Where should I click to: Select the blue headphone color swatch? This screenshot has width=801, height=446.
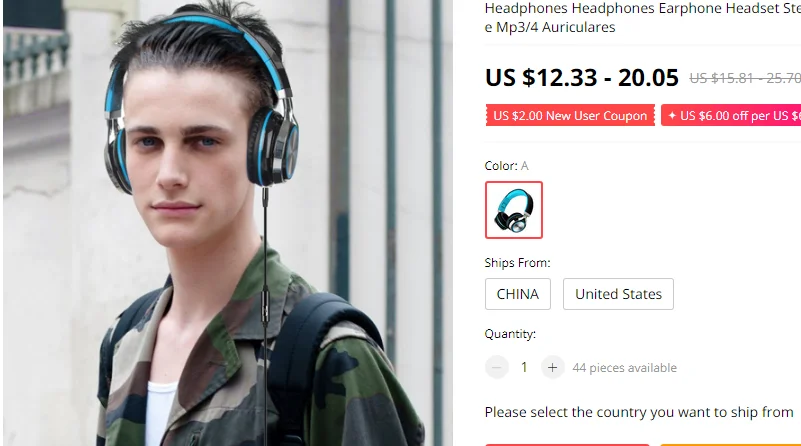(513, 210)
